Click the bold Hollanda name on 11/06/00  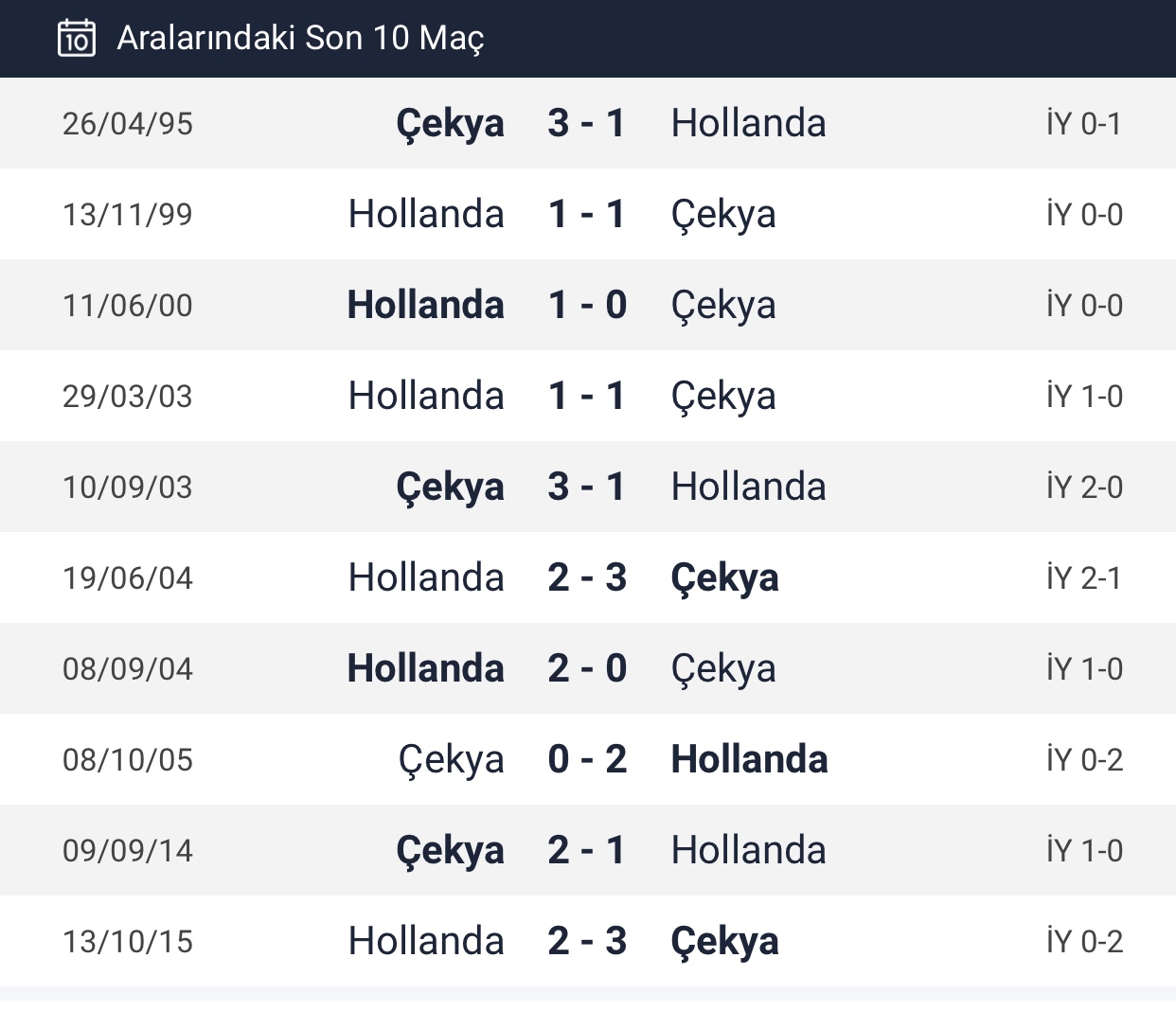(426, 305)
